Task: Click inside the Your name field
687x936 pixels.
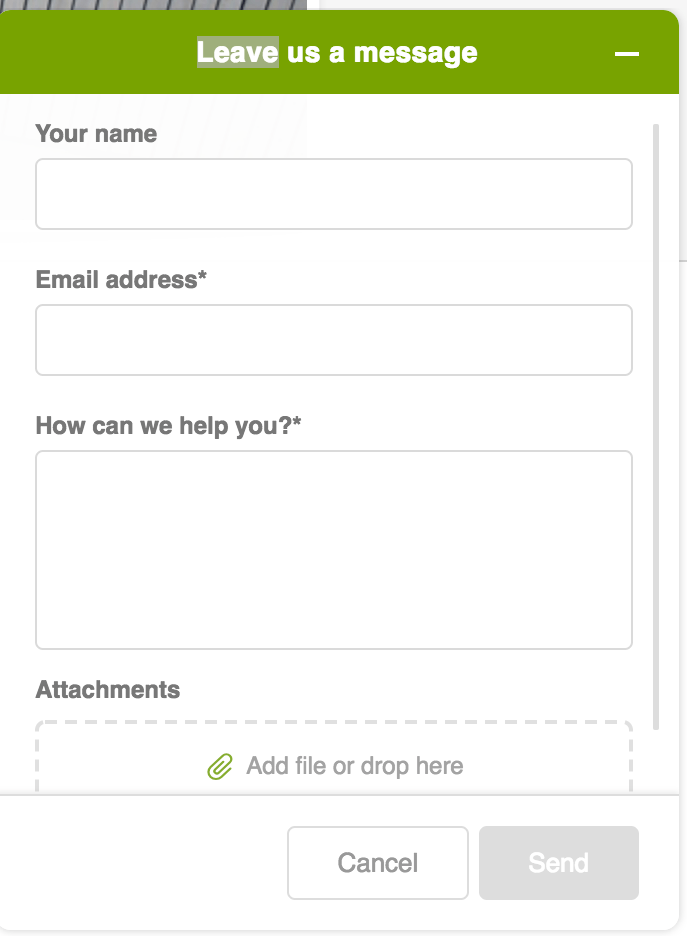Action: pos(334,194)
